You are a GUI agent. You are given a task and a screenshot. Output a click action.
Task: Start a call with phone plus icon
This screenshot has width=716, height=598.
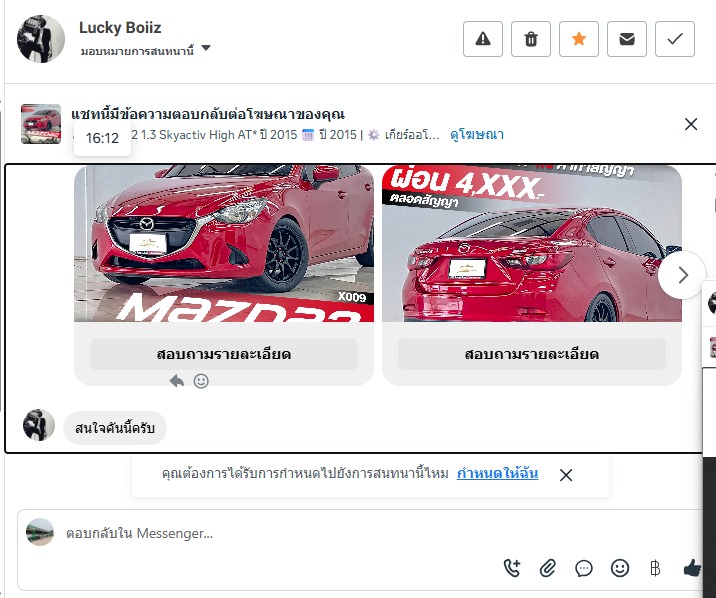tap(512, 568)
